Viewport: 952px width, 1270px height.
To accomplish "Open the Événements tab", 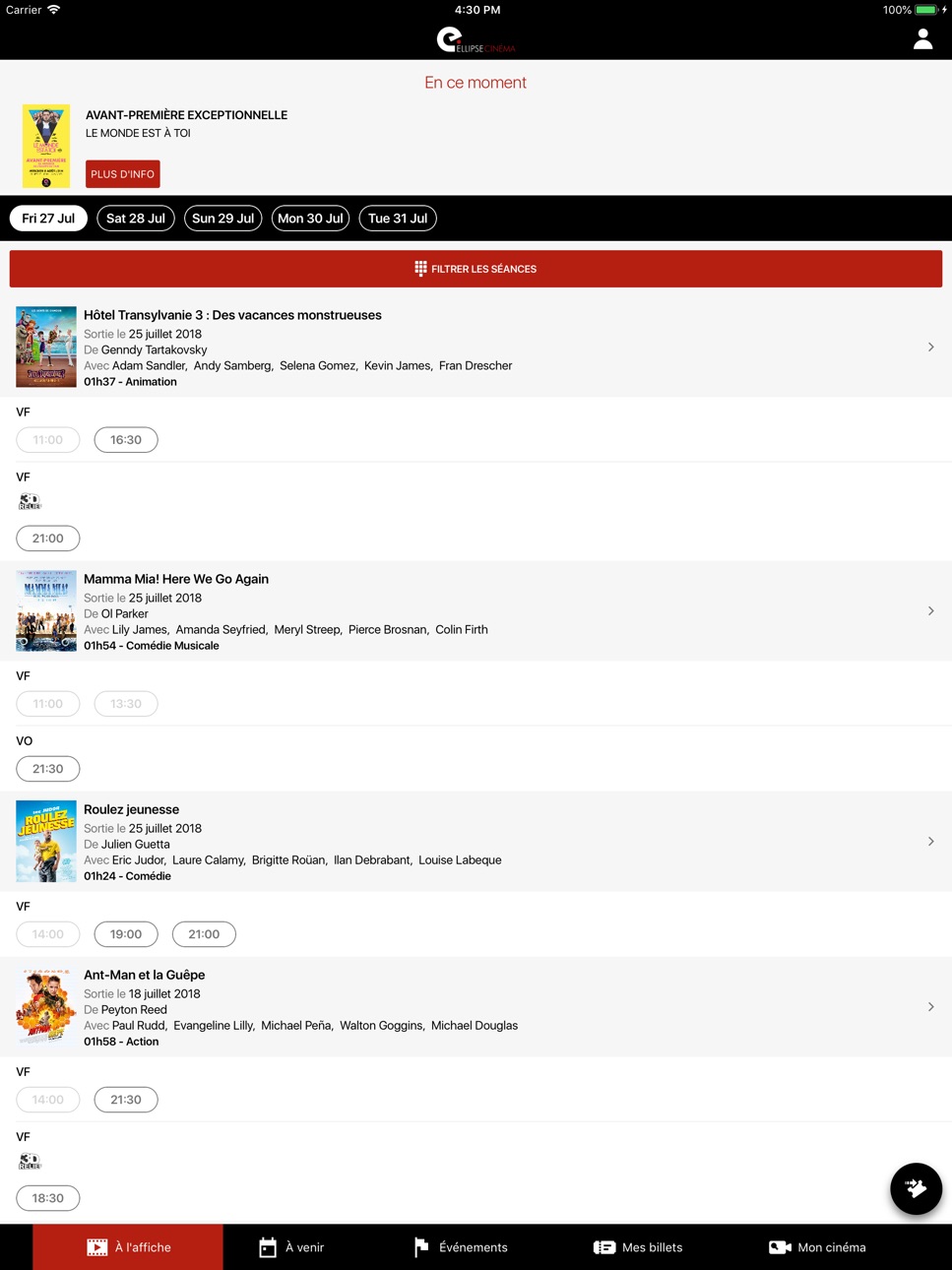I will pos(461,1247).
